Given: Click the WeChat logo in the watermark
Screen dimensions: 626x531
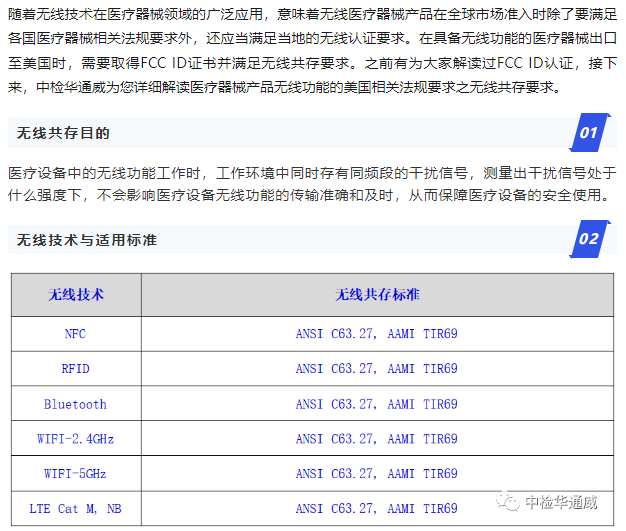Looking at the screenshot, I should coord(511,500).
